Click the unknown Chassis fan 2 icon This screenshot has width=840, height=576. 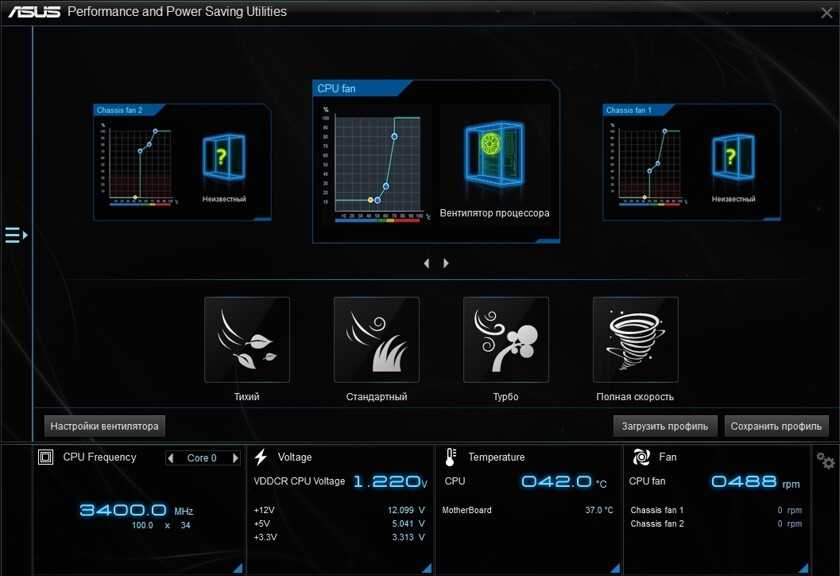[223, 158]
